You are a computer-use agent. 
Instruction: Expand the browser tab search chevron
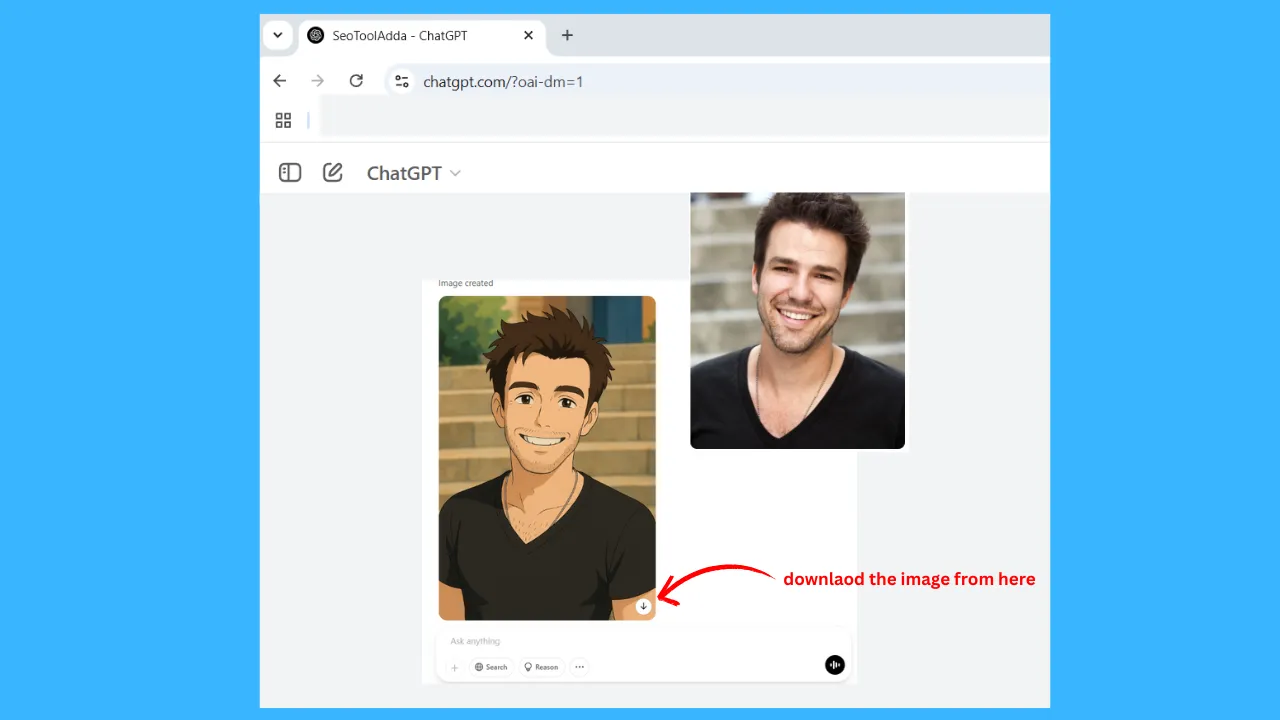point(278,35)
